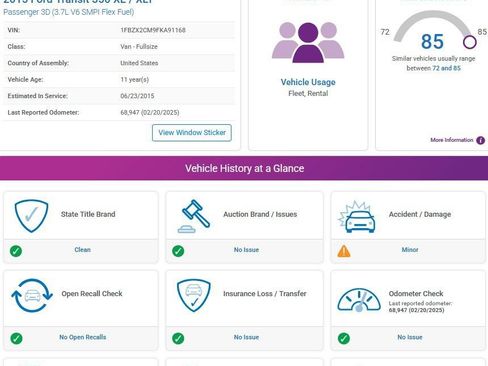Click green checkmark beside Clean status

pos(16,251)
